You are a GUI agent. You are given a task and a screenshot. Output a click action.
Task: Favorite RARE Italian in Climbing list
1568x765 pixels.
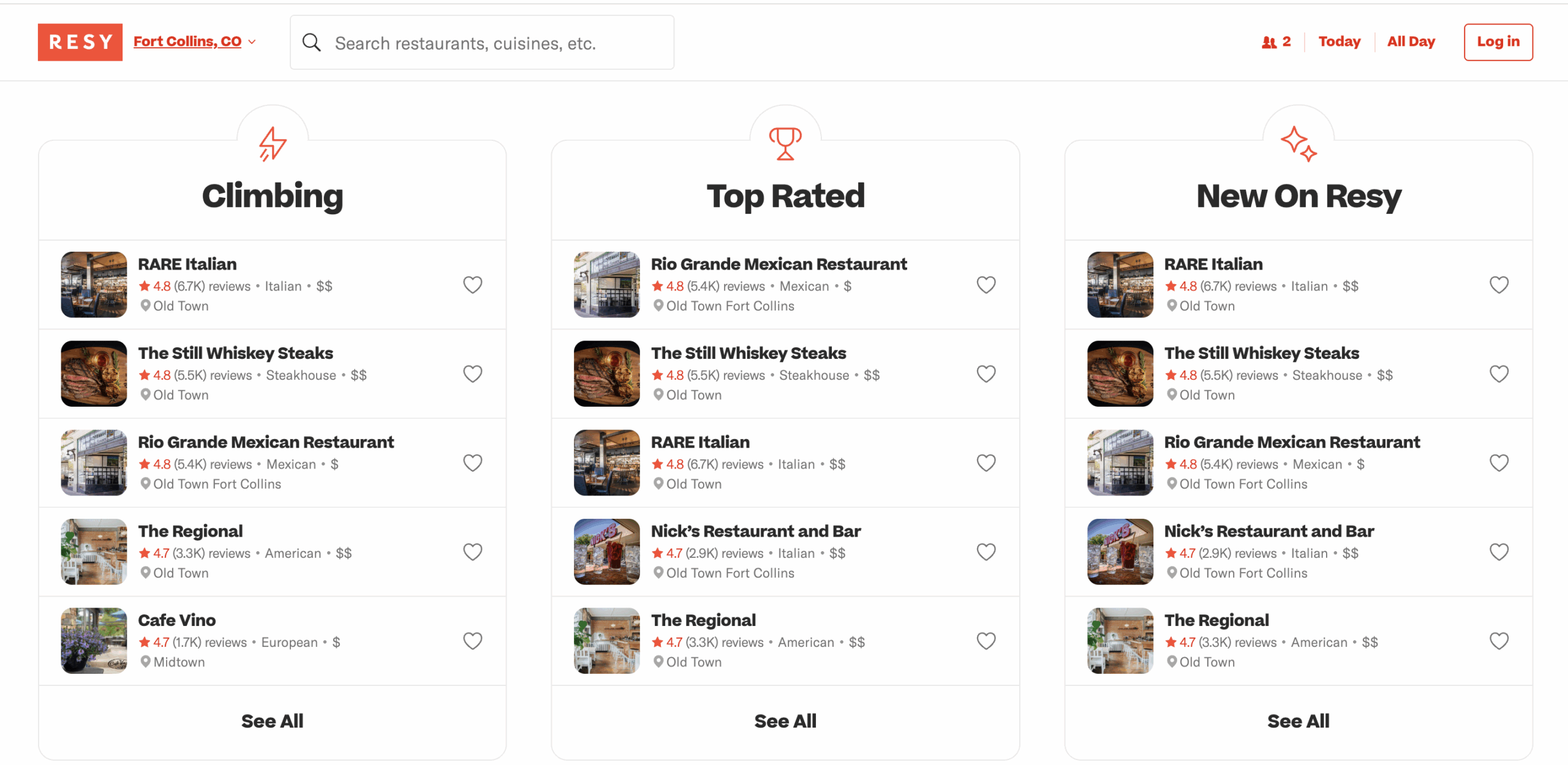coord(473,285)
